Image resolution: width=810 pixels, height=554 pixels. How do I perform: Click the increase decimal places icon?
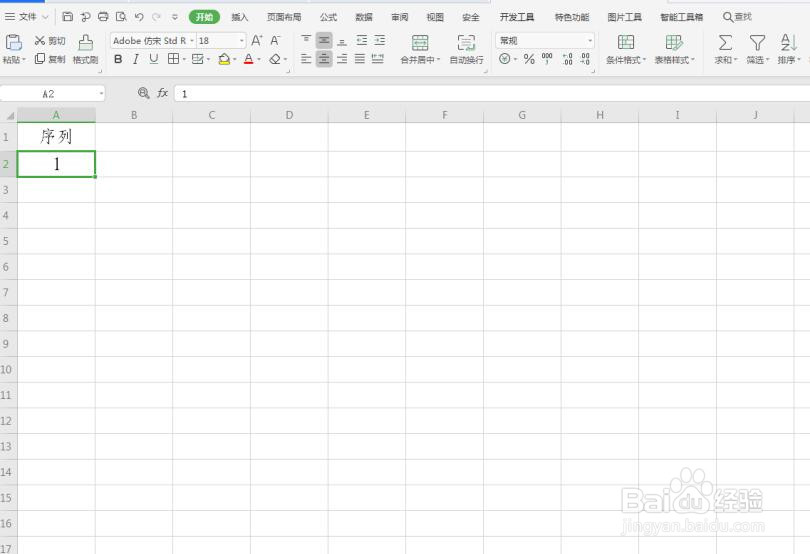[x=567, y=59]
